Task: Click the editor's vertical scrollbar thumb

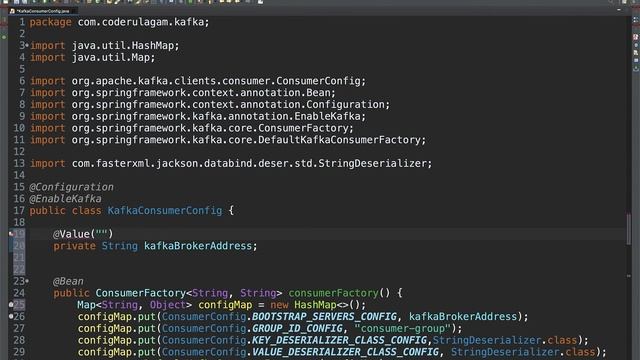Action: (629, 229)
